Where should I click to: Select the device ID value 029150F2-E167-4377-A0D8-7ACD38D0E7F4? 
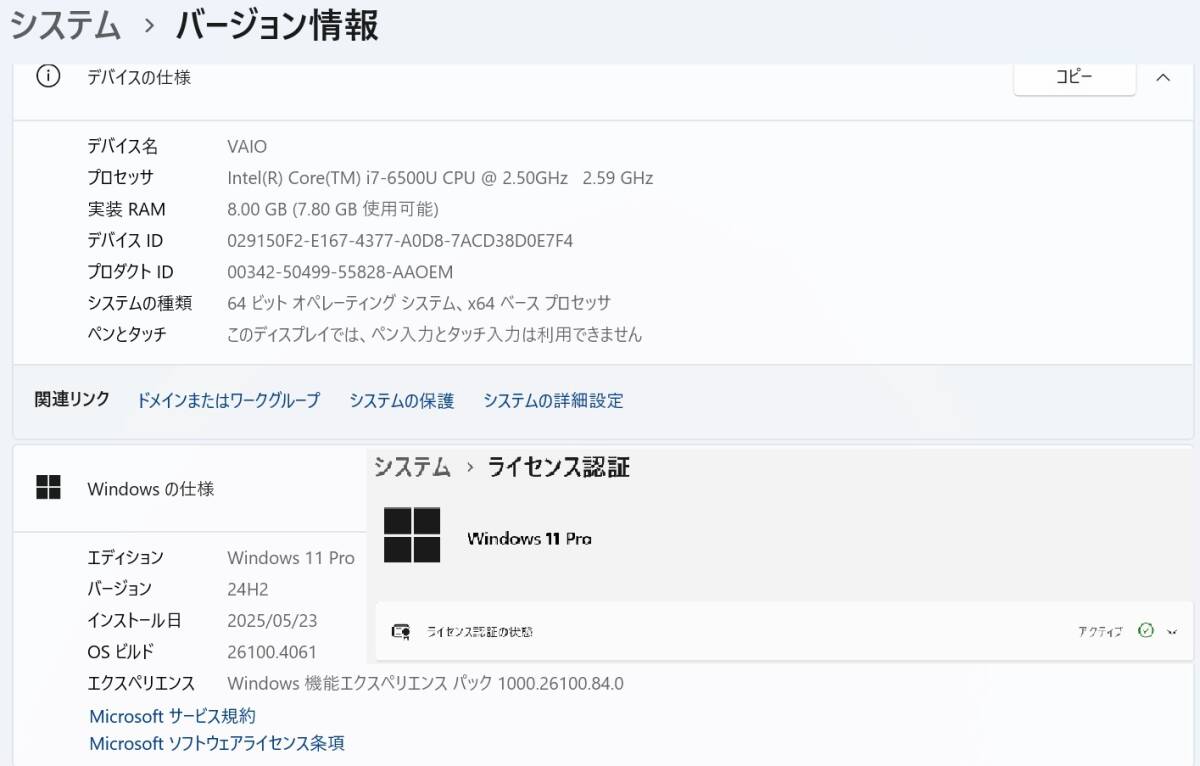400,241
